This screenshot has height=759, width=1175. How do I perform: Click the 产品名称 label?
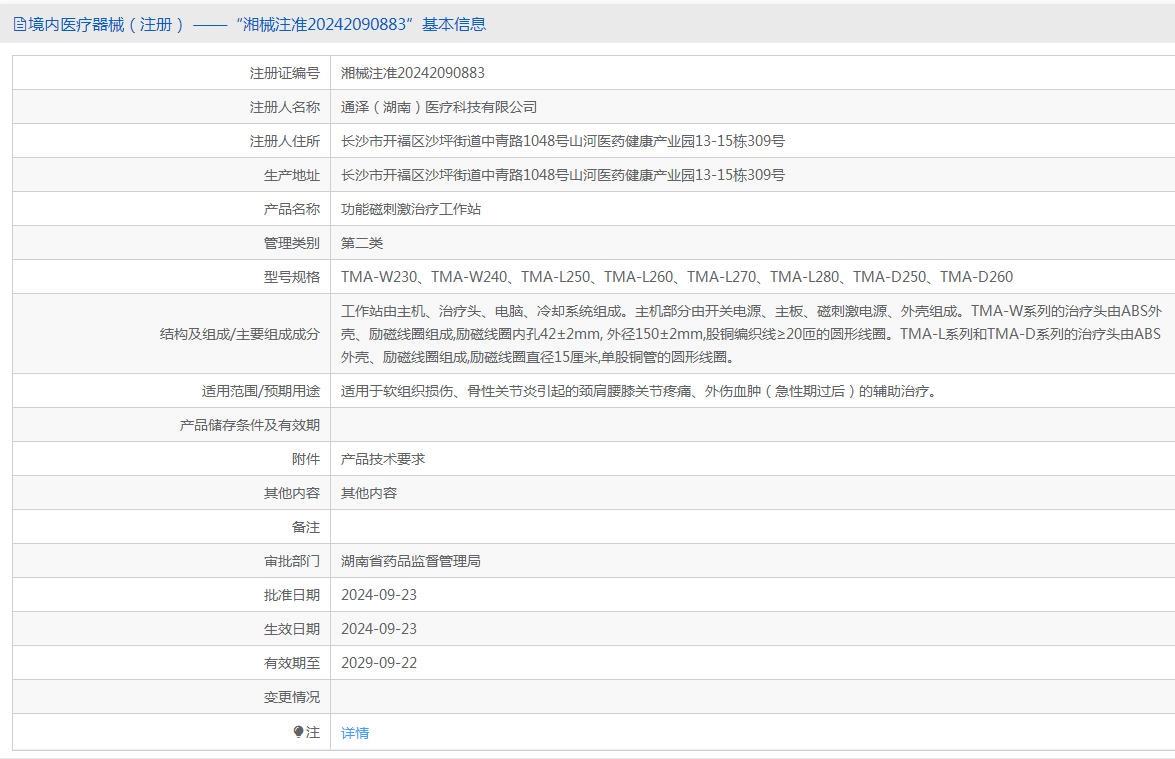(292, 209)
